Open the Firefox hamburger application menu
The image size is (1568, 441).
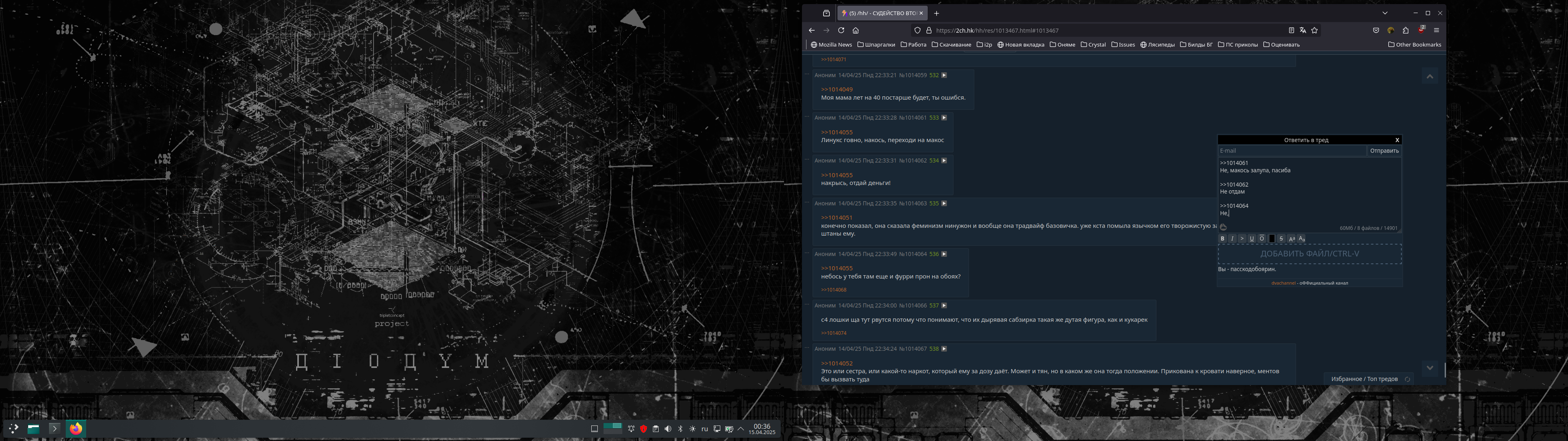click(1437, 31)
